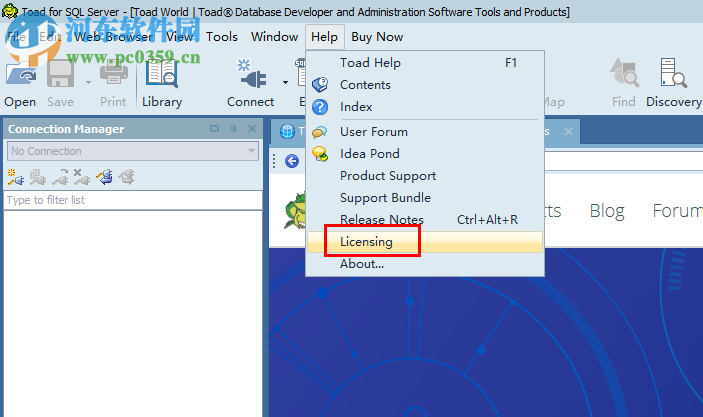Click the Blog link on the web page

607,211
